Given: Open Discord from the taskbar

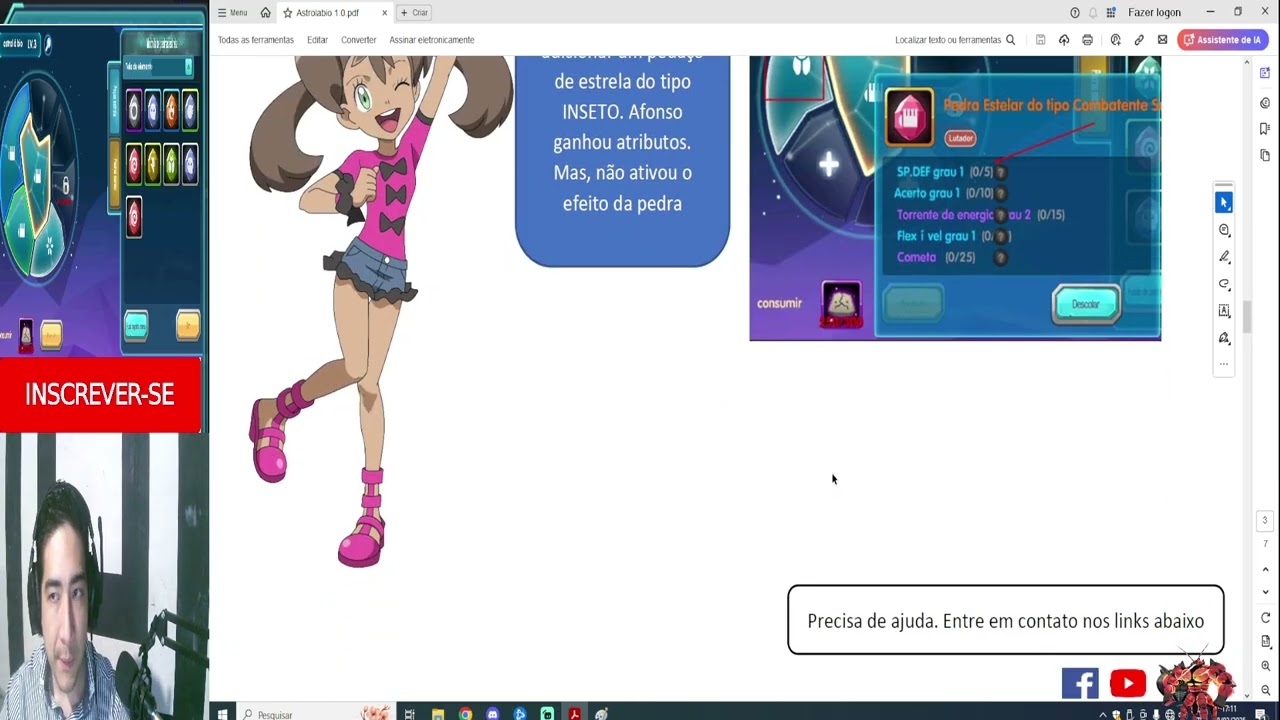Looking at the screenshot, I should [492, 713].
